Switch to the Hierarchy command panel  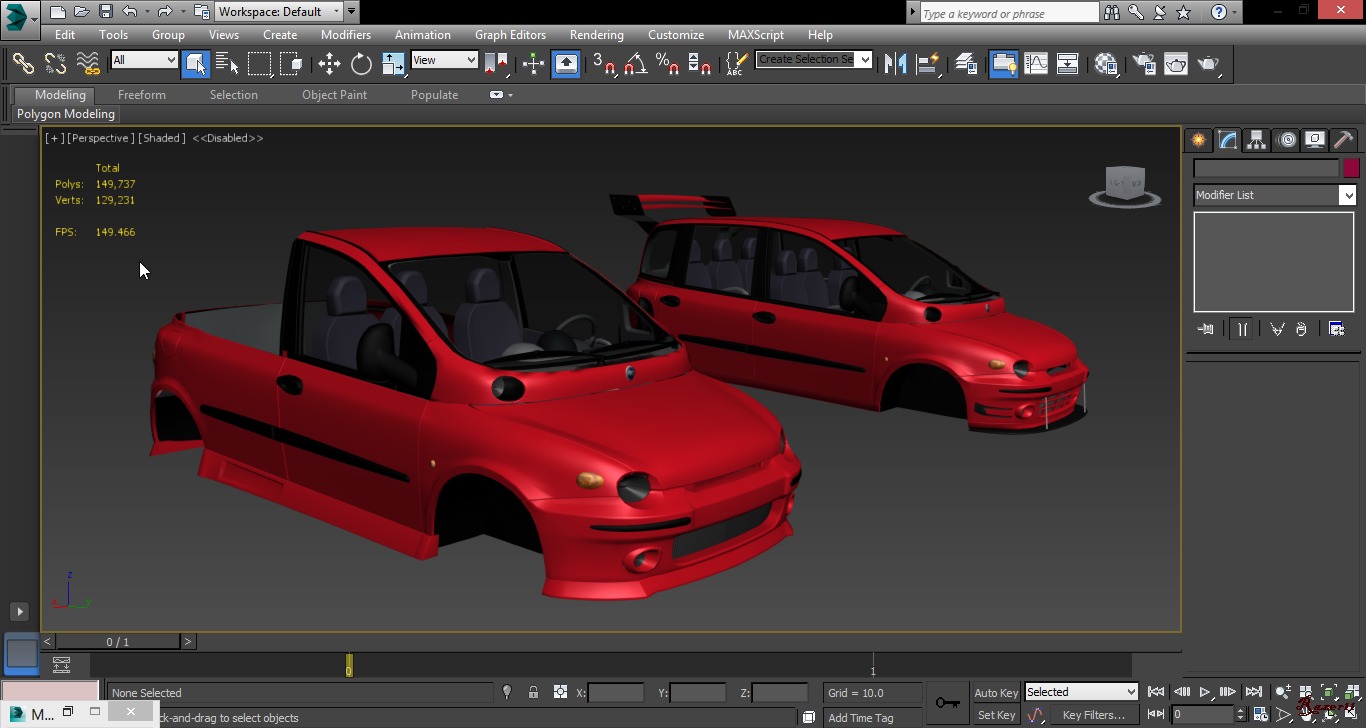(x=1256, y=140)
